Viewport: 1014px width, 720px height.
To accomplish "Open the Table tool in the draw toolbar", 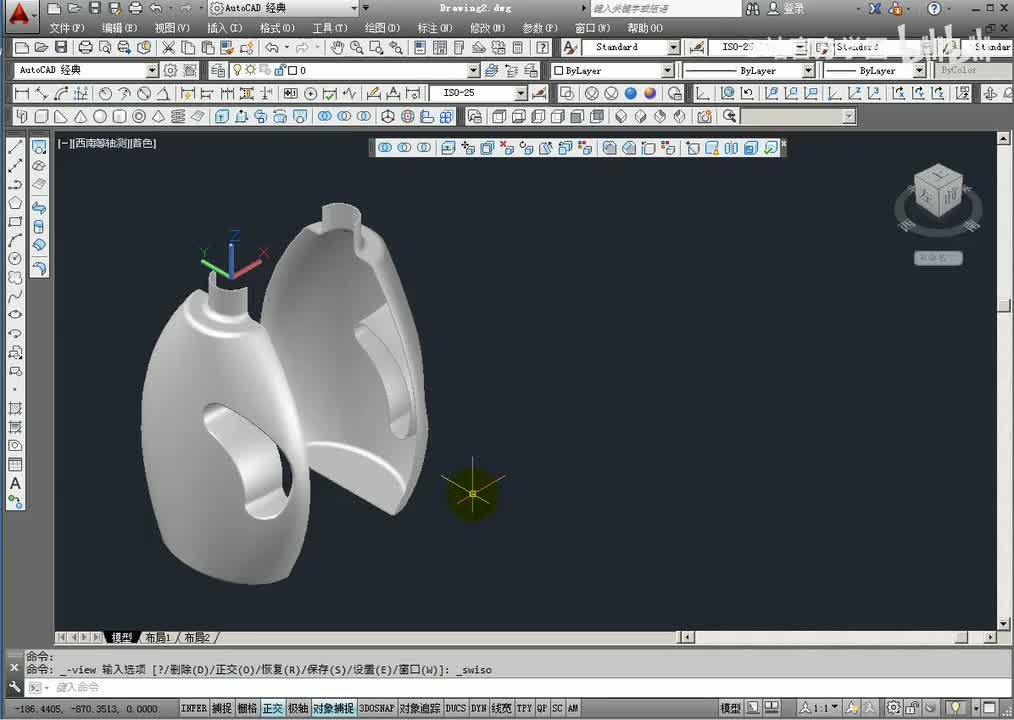I will coord(15,464).
